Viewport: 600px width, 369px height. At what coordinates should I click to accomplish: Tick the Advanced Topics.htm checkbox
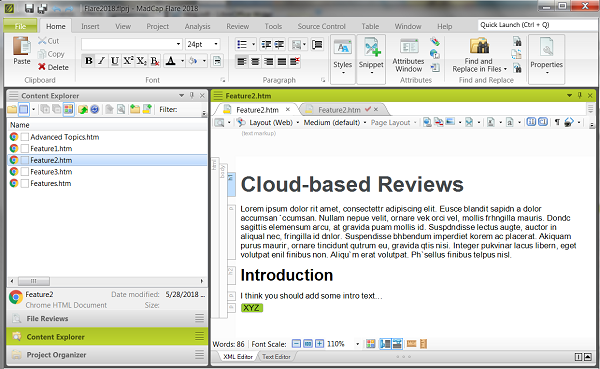tap(24, 137)
